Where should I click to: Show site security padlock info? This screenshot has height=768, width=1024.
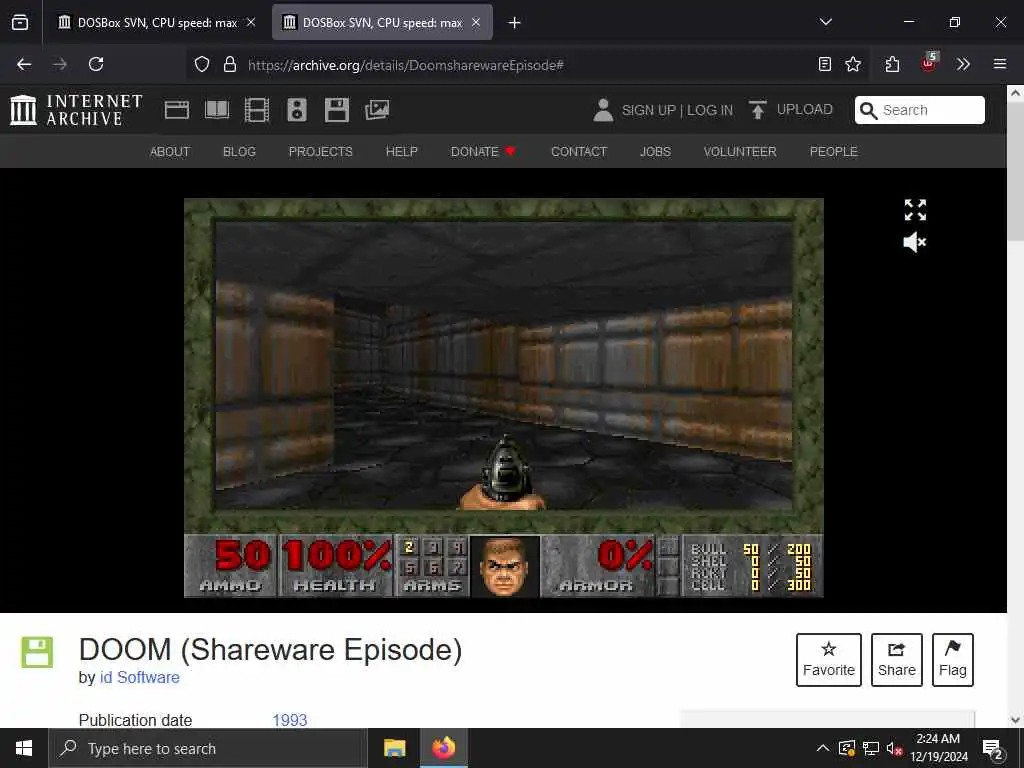229,64
